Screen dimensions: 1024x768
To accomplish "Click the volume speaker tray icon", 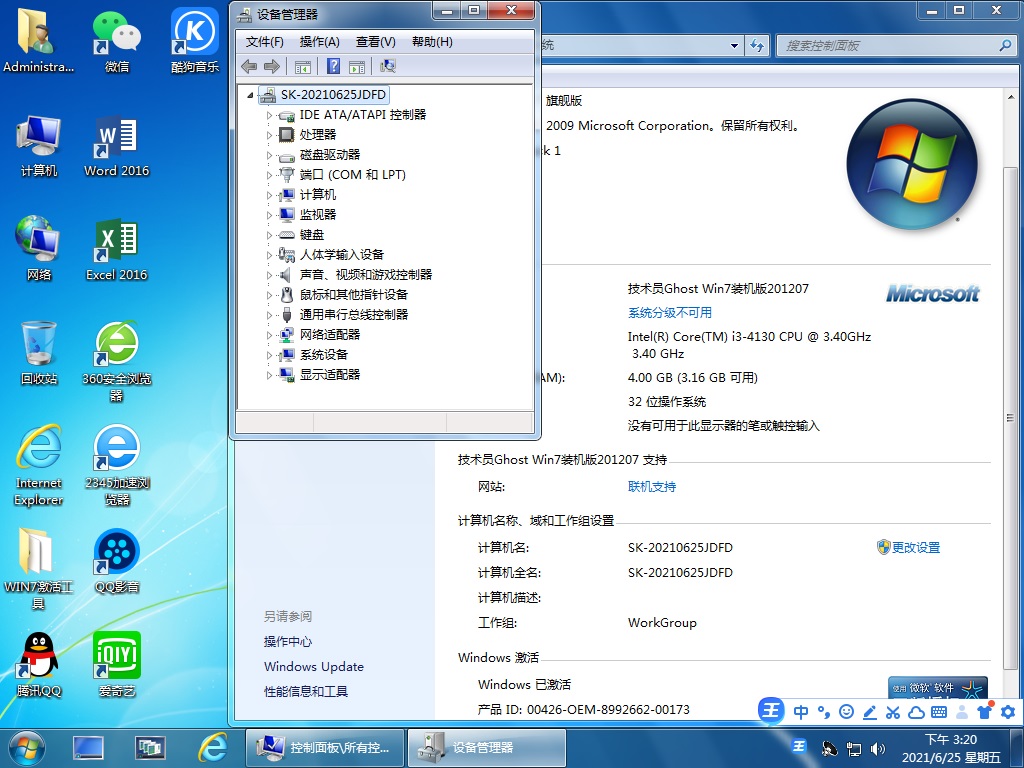I will coord(878,748).
